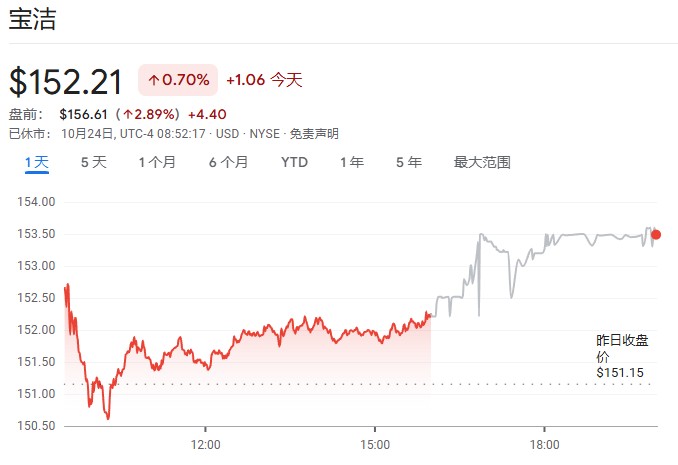Switch to the YTD tab
678x465 pixels.
(x=294, y=162)
